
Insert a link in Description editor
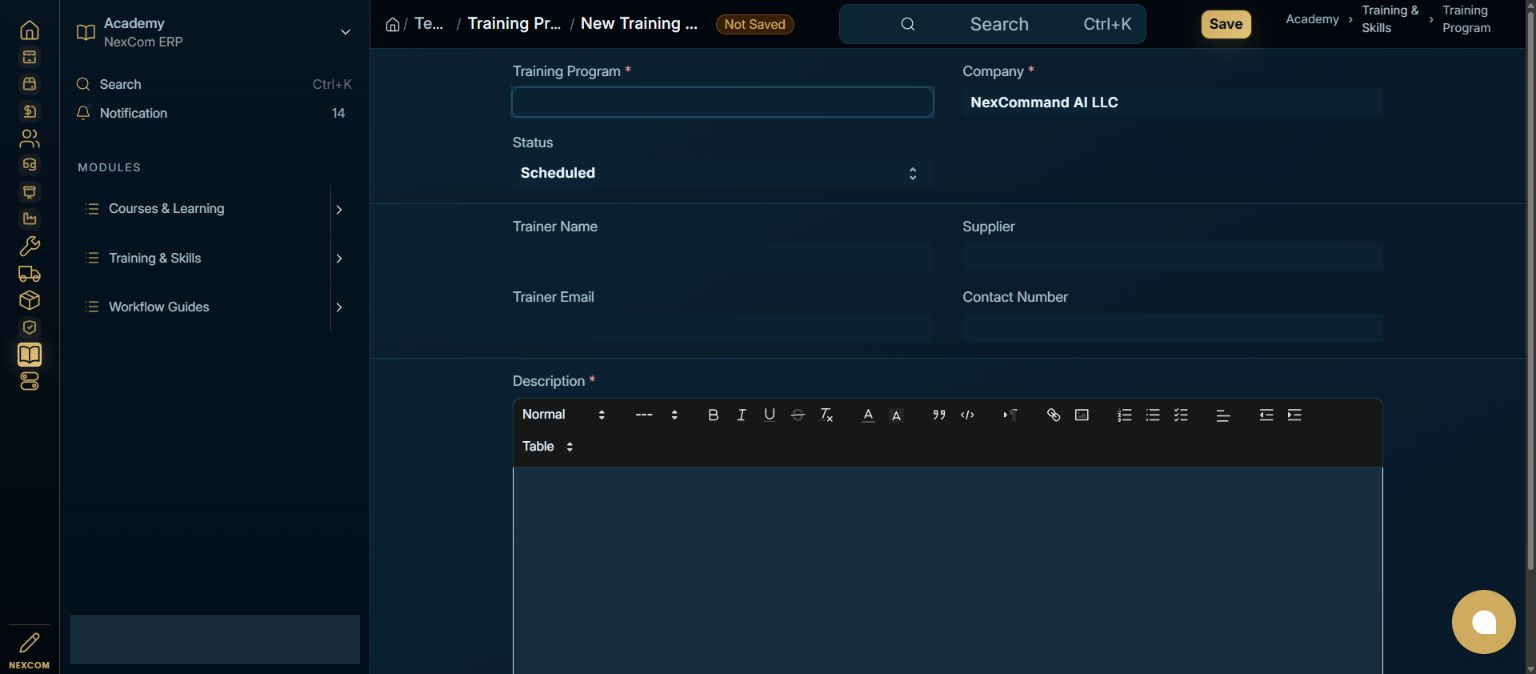coord(1053,415)
